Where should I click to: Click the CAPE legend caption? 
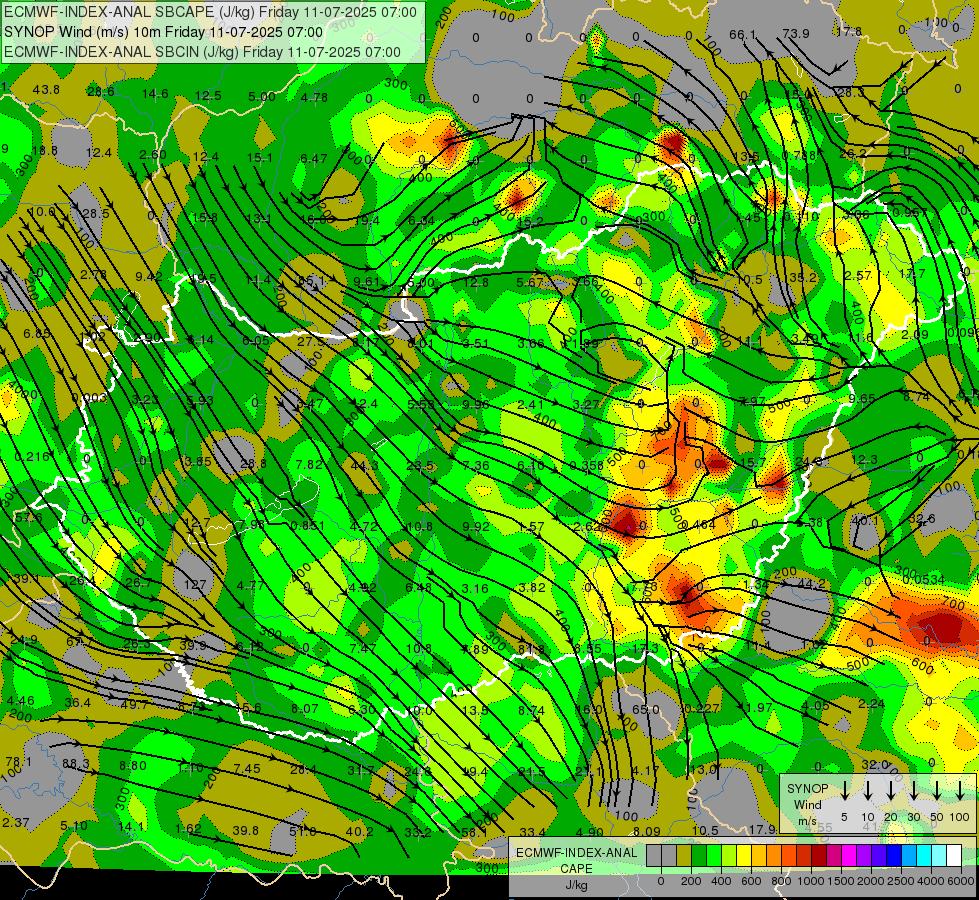click(x=576, y=869)
